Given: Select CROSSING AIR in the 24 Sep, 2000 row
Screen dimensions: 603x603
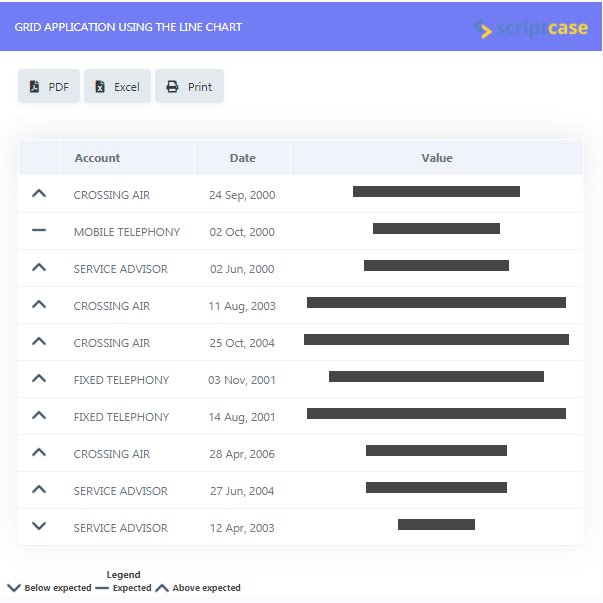Looking at the screenshot, I should [112, 195].
